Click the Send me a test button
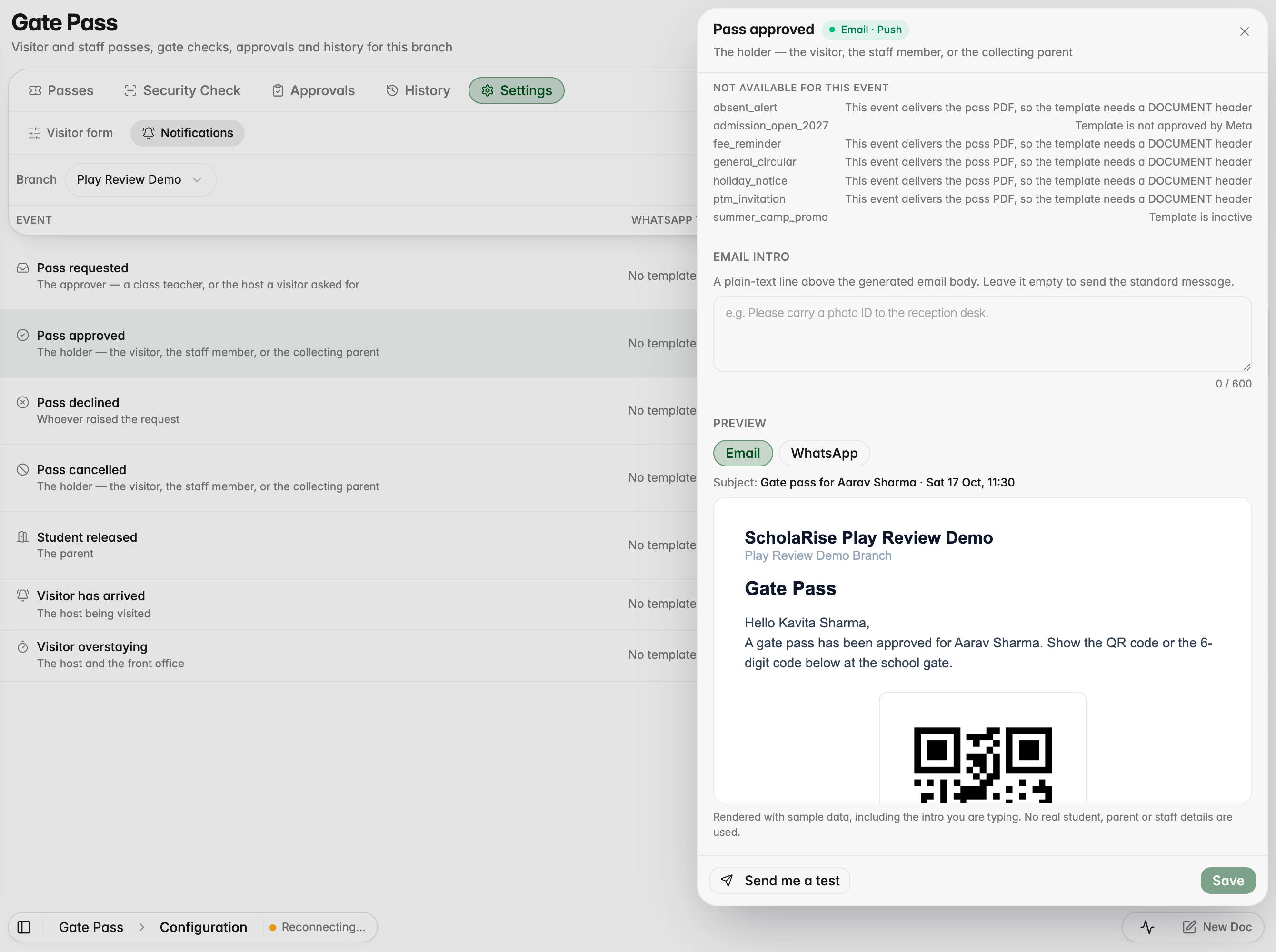 click(780, 881)
